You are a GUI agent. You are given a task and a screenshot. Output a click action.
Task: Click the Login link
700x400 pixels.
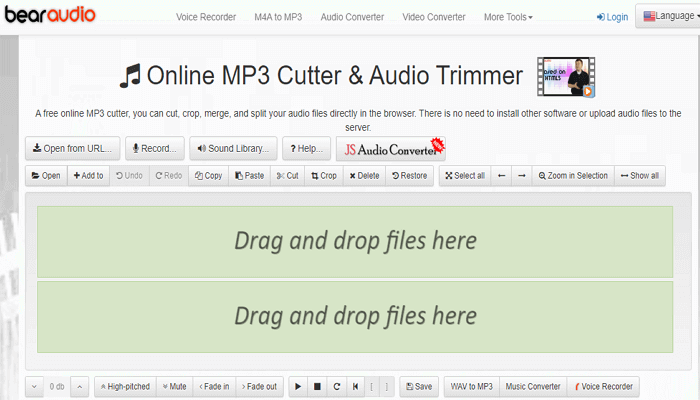pyautogui.click(x=612, y=17)
